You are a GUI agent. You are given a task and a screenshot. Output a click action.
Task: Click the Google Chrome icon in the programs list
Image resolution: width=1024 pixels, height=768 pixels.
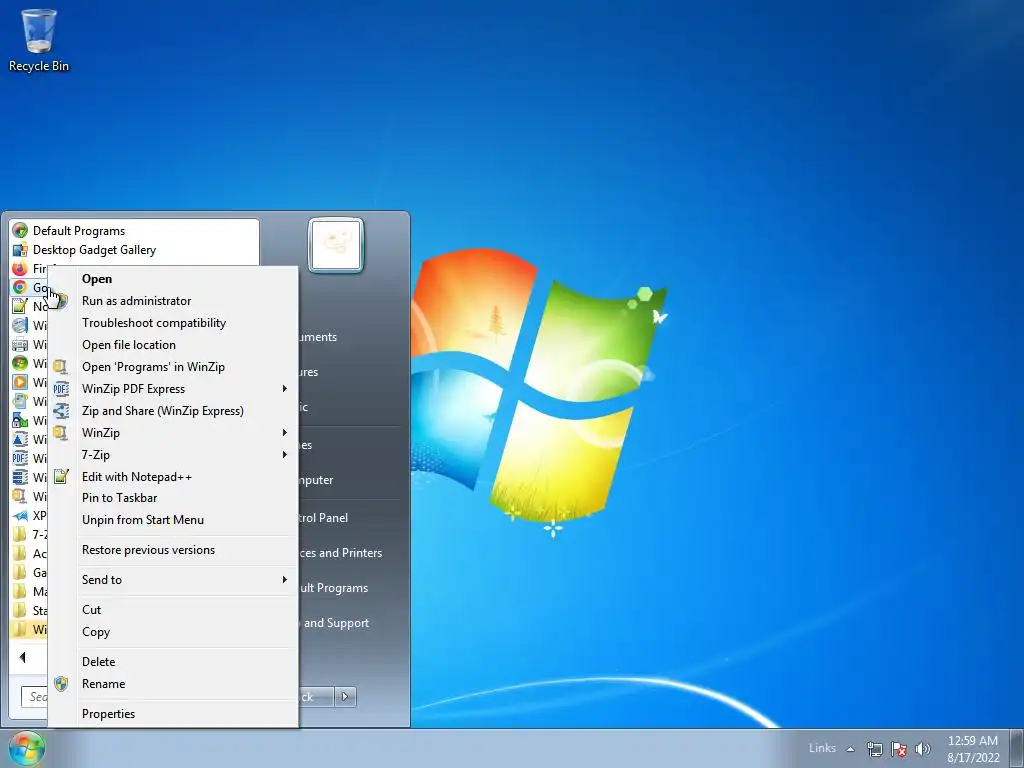coord(20,287)
